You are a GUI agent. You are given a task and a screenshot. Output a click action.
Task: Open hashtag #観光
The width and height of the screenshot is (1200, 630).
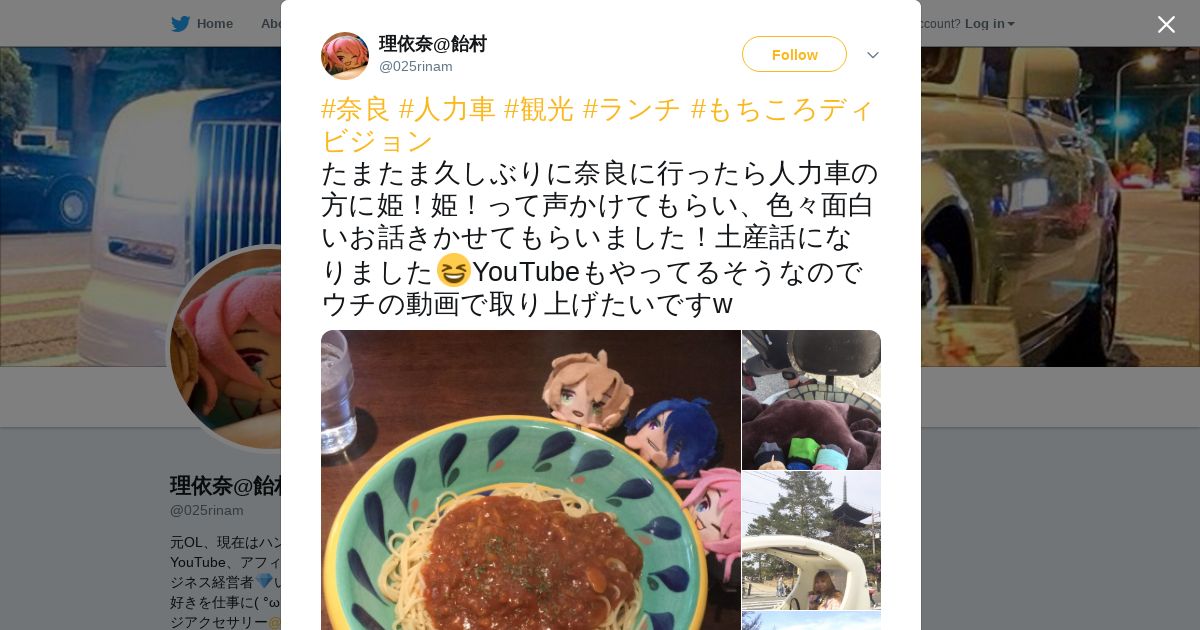(x=539, y=109)
